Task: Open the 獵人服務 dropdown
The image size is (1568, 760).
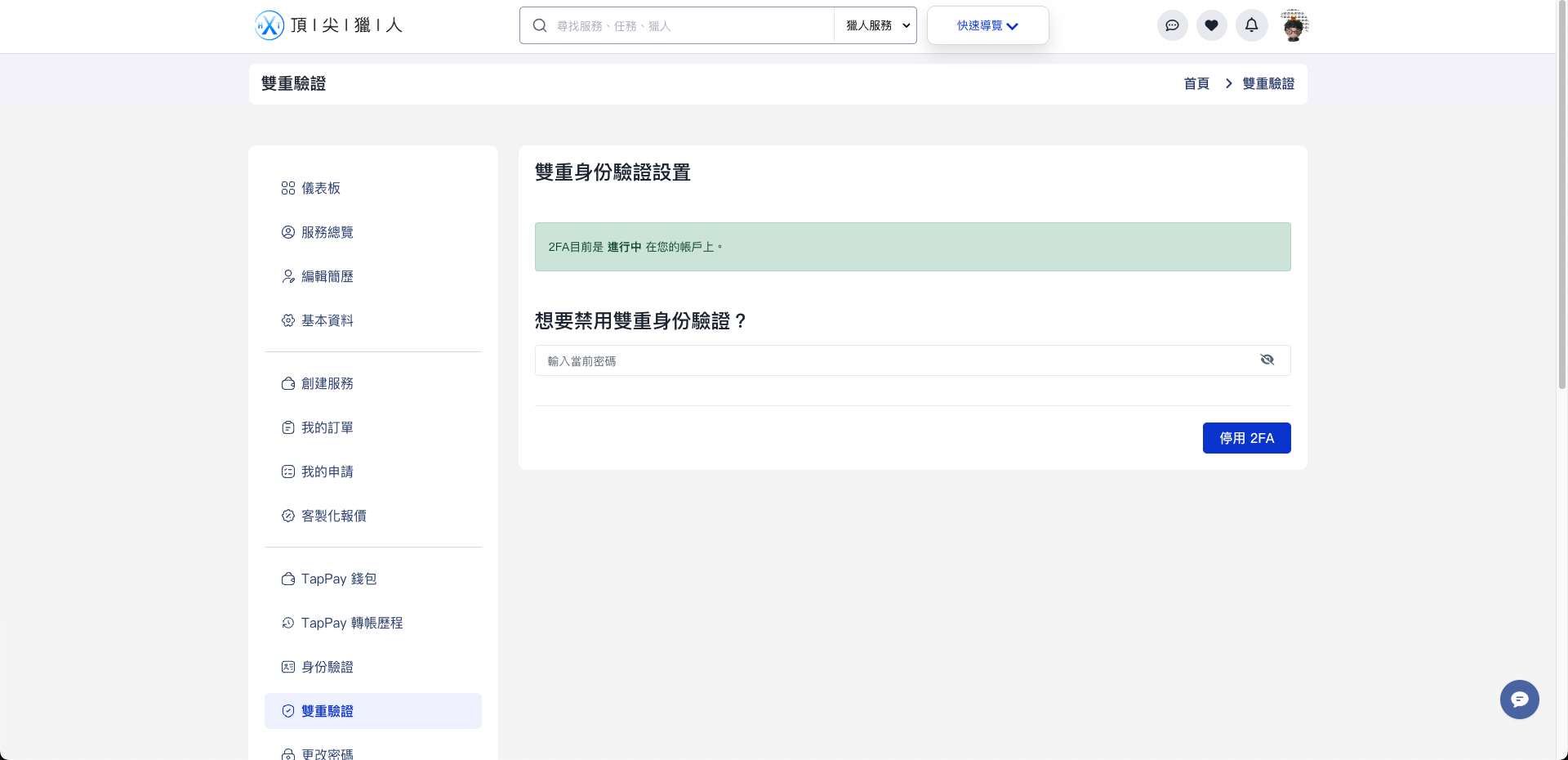Action: 874,25
